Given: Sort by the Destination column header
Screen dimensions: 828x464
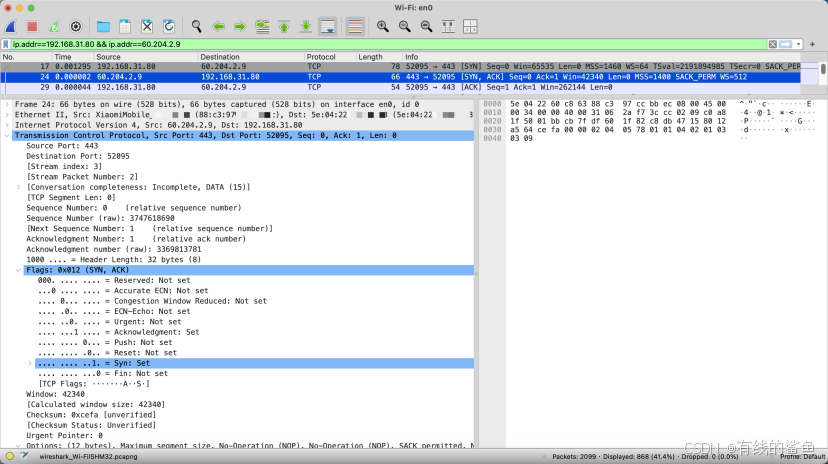Looking at the screenshot, I should 251,56.
